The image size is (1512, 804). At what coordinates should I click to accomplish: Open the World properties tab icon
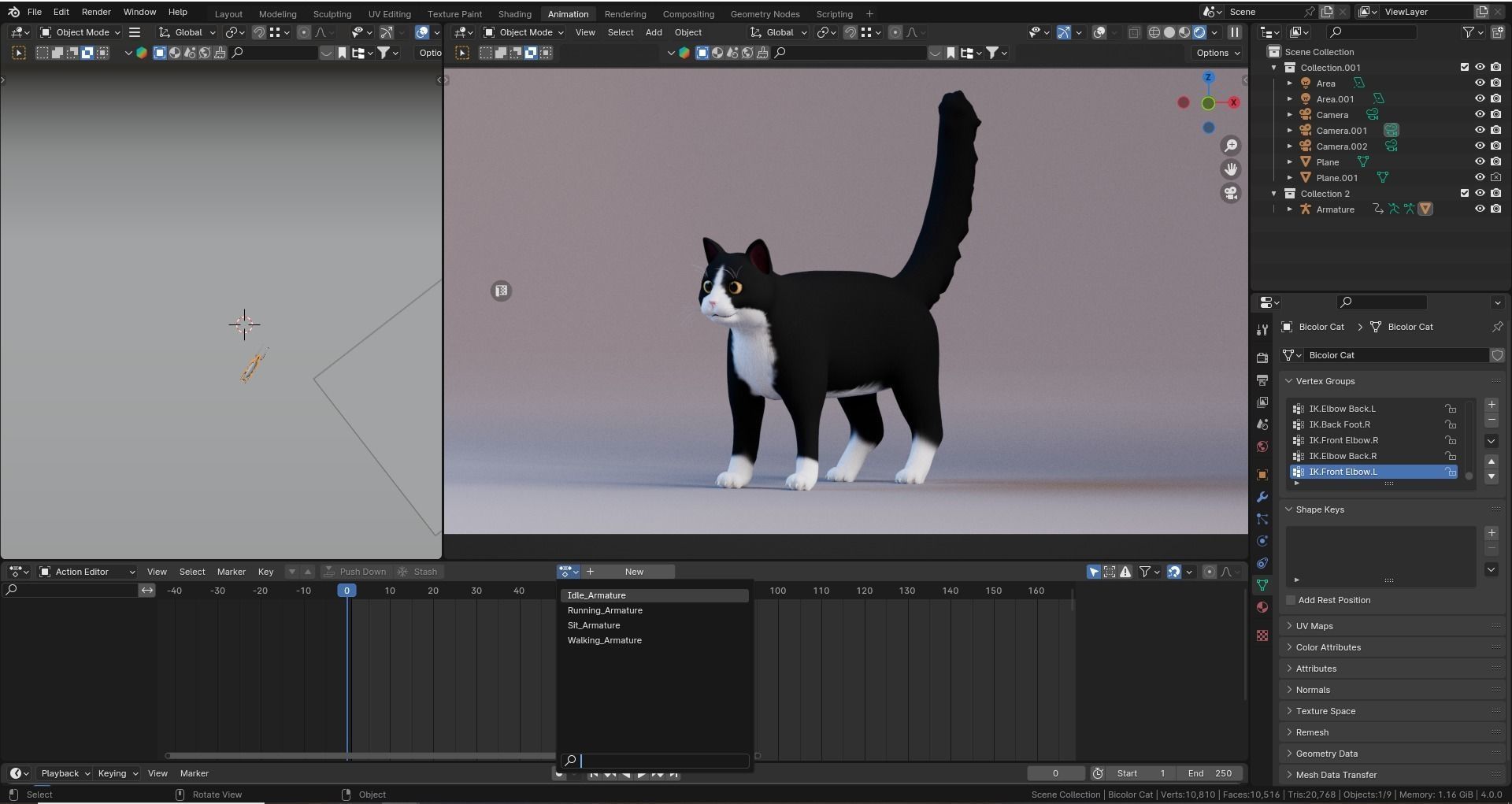point(1262,446)
